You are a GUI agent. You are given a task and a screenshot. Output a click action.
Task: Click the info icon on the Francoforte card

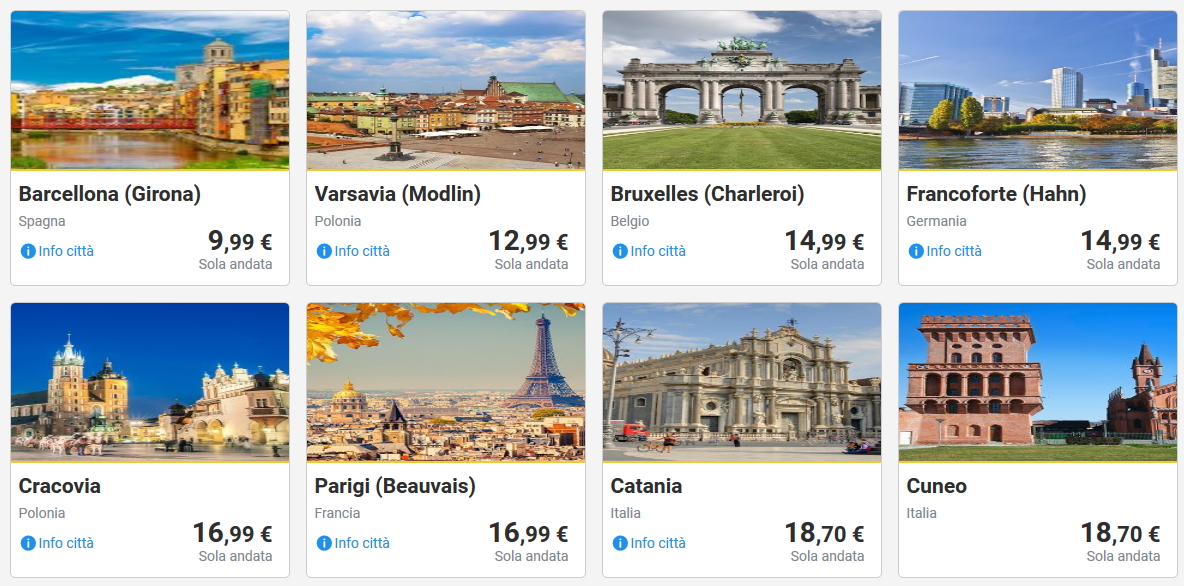point(916,251)
